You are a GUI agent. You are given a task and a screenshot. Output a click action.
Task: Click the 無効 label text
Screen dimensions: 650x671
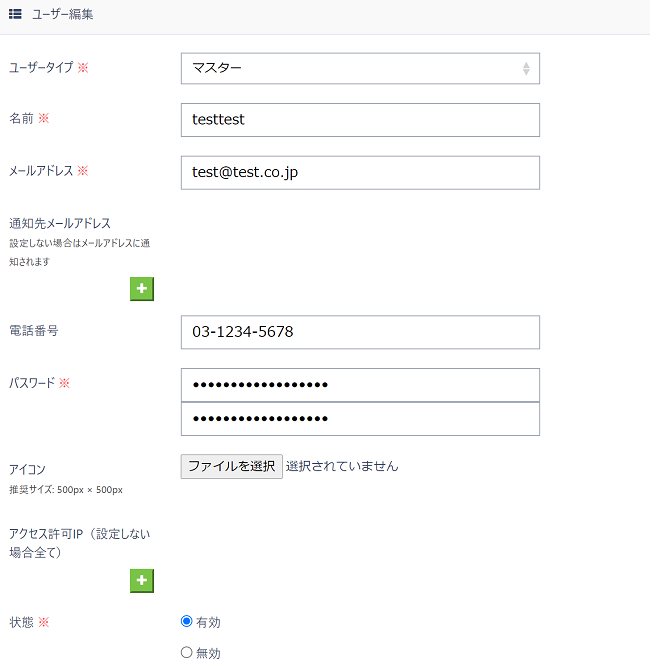(x=208, y=653)
